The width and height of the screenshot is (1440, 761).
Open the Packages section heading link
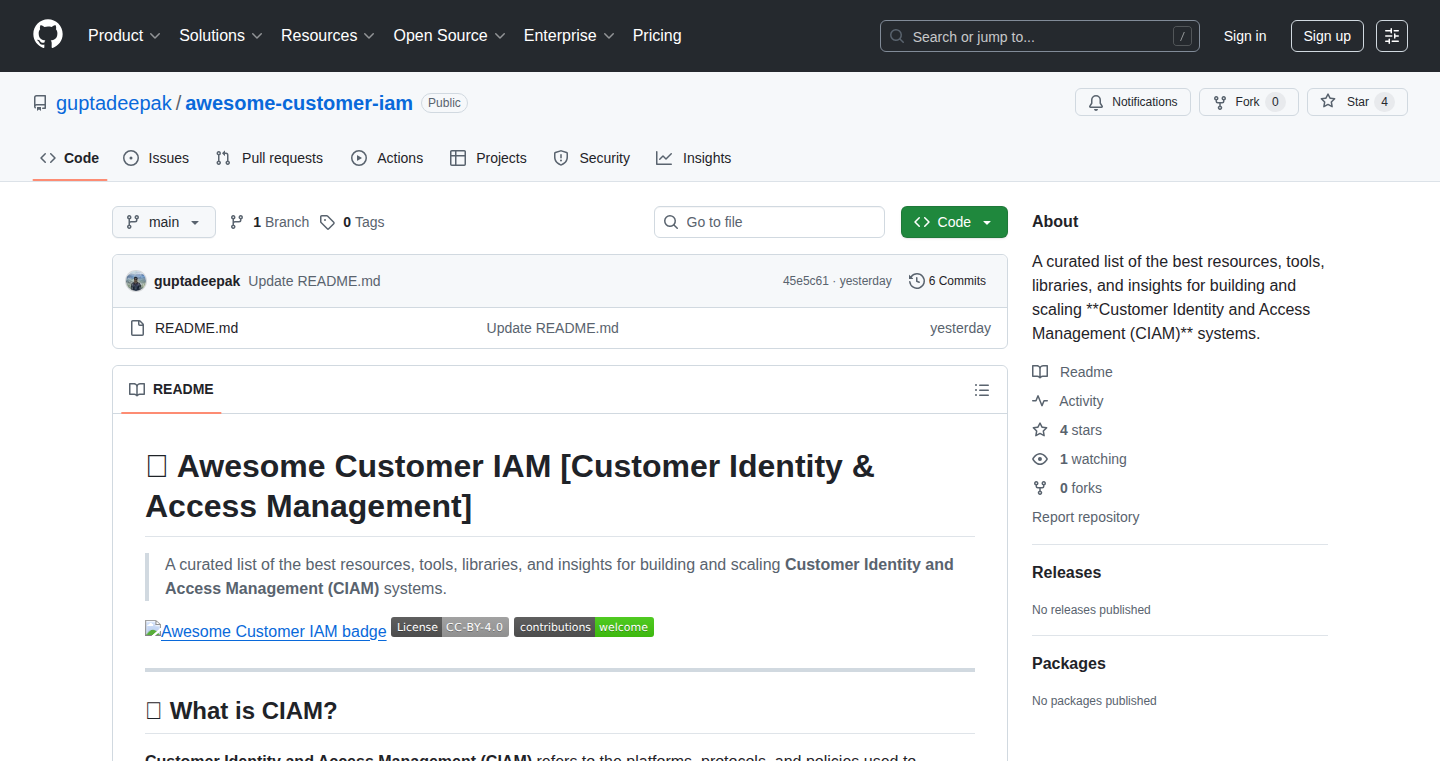(x=1069, y=663)
